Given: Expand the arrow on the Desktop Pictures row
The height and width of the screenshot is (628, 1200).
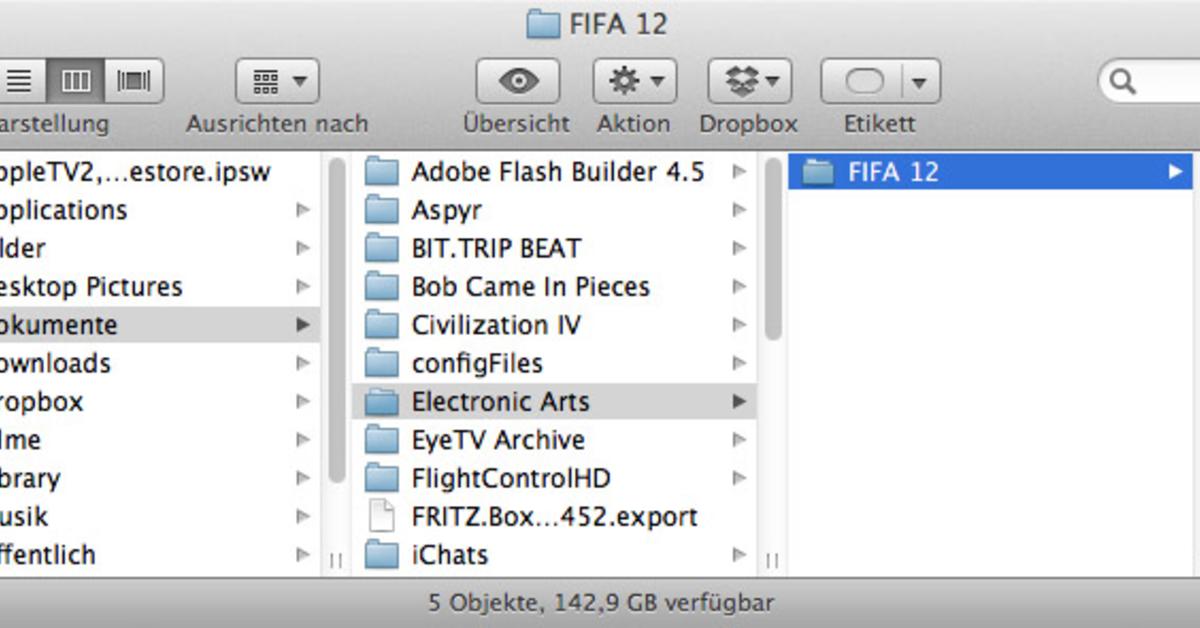Looking at the screenshot, I should 302,287.
